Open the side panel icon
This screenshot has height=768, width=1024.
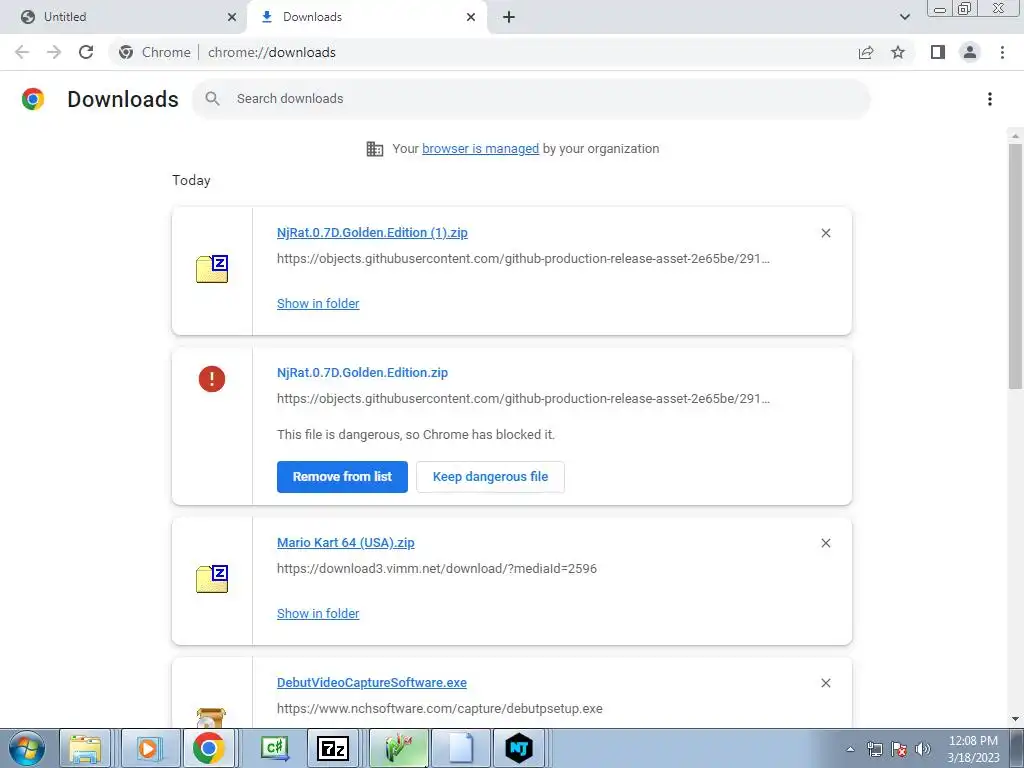(x=938, y=52)
